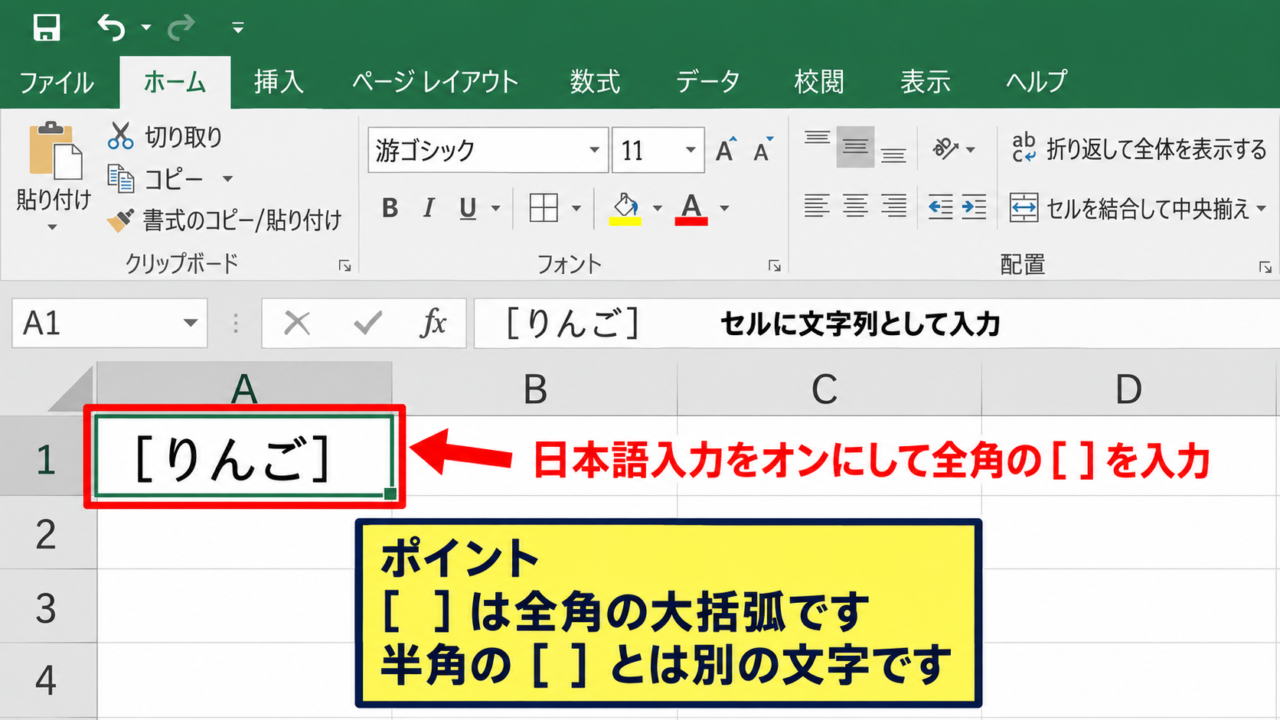Image resolution: width=1280 pixels, height=720 pixels.
Task: Open the underline style dropdown arrow
Action: pyautogui.click(x=495, y=208)
